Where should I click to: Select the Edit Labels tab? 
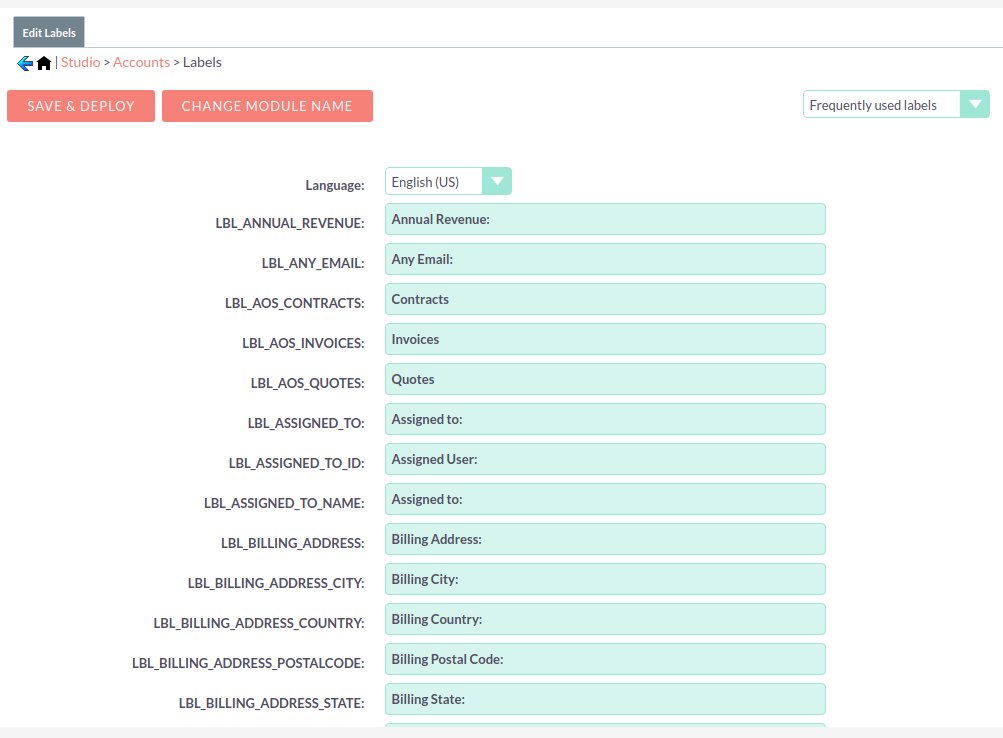[49, 33]
